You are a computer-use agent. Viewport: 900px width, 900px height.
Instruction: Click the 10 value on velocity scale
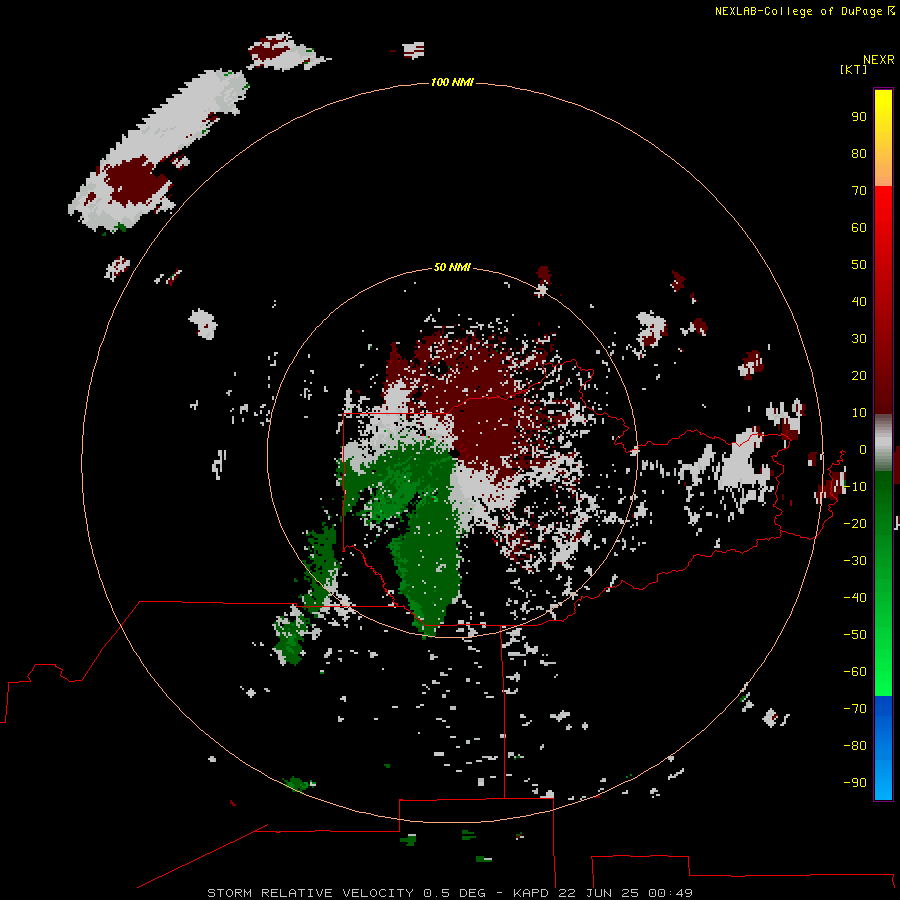[859, 413]
